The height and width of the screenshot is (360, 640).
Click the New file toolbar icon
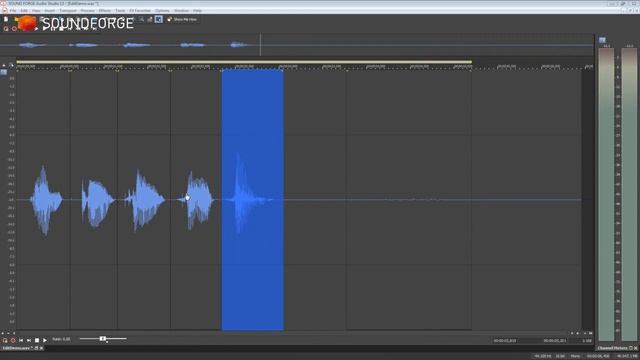click(x=6, y=19)
